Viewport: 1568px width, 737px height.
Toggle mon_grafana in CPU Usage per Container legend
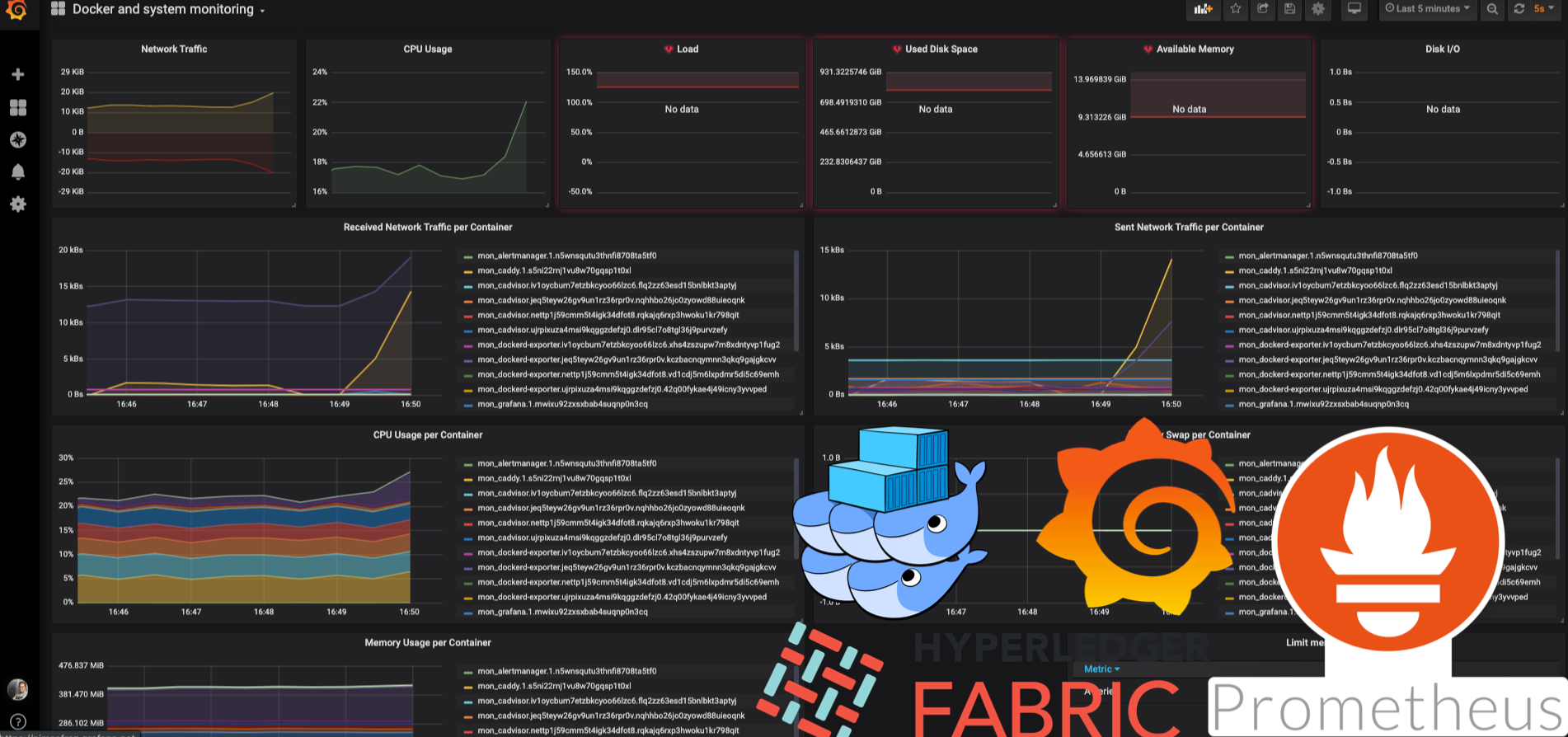coord(562,613)
